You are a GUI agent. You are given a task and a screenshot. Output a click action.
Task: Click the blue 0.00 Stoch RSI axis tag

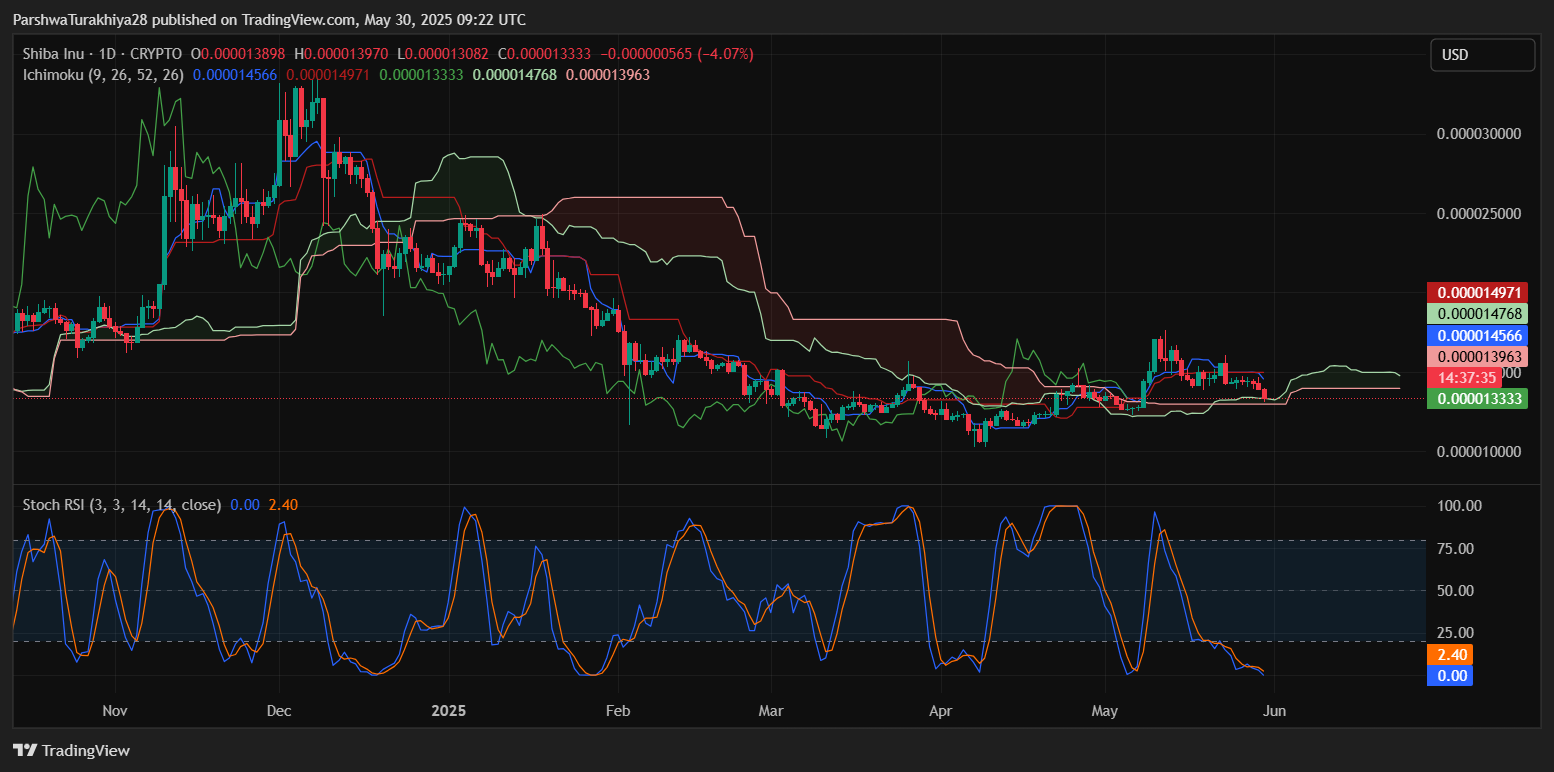pyautogui.click(x=1451, y=676)
